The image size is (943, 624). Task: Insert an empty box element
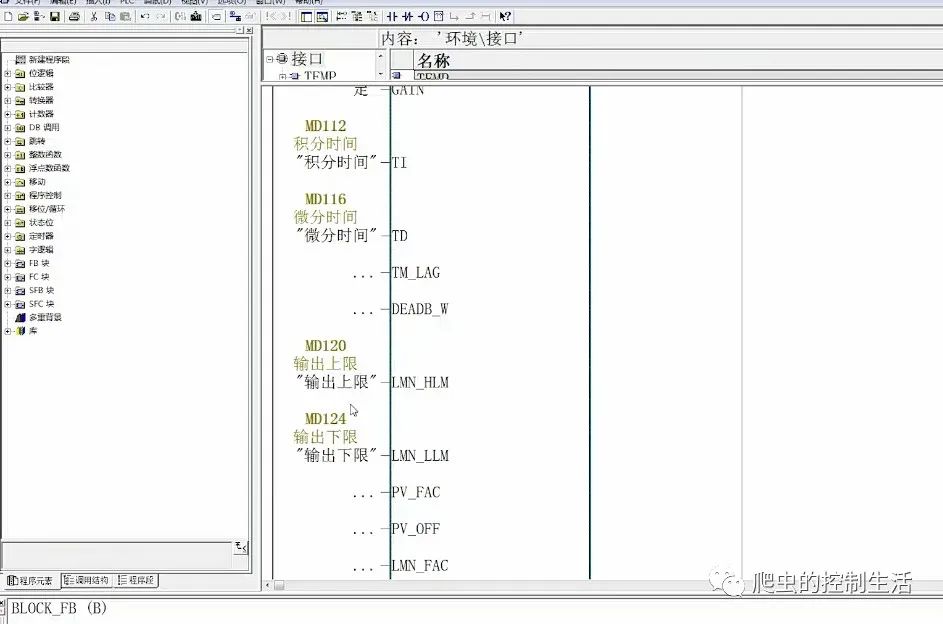[x=438, y=17]
